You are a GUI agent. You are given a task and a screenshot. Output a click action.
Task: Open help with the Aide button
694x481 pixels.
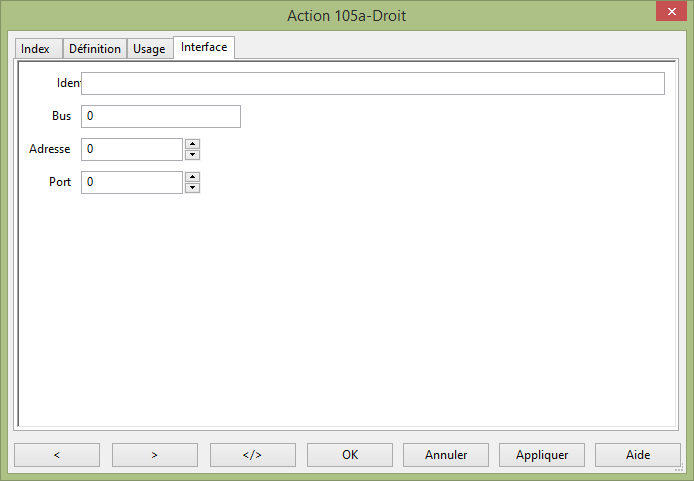pos(638,454)
